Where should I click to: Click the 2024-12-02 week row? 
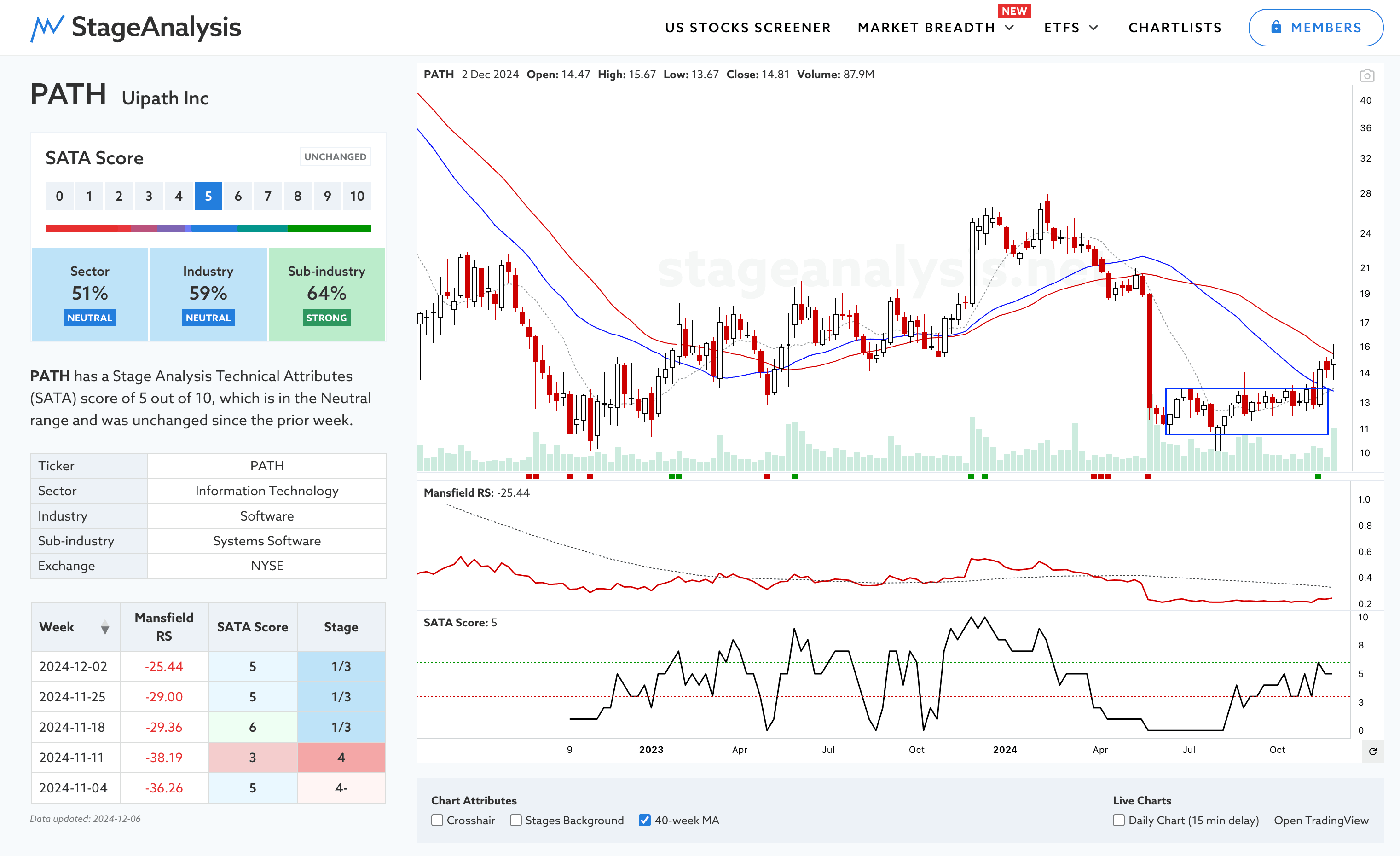point(208,666)
